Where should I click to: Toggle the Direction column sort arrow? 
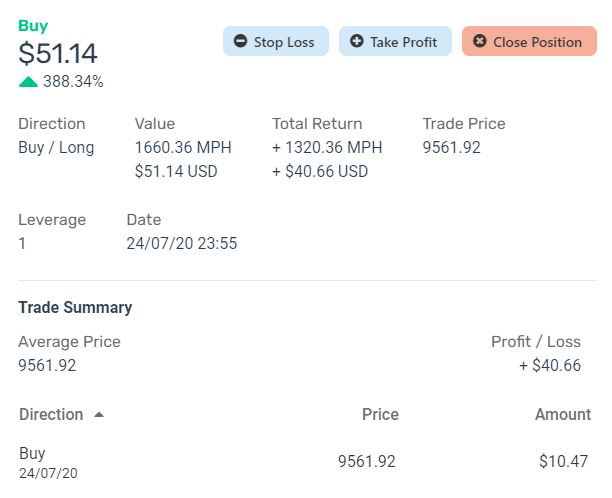[99, 414]
